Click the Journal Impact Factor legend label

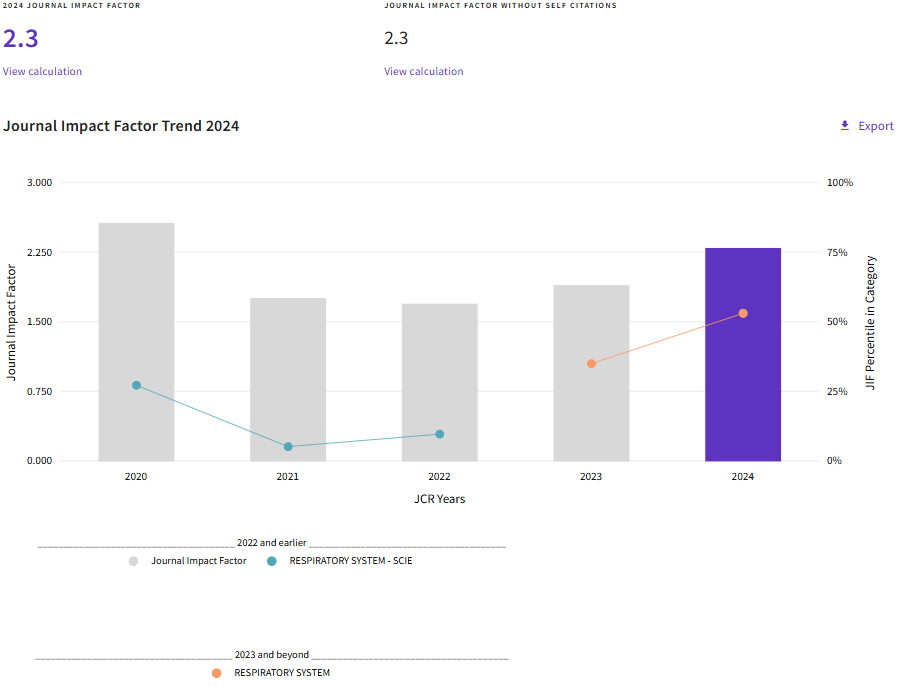pyautogui.click(x=199, y=561)
